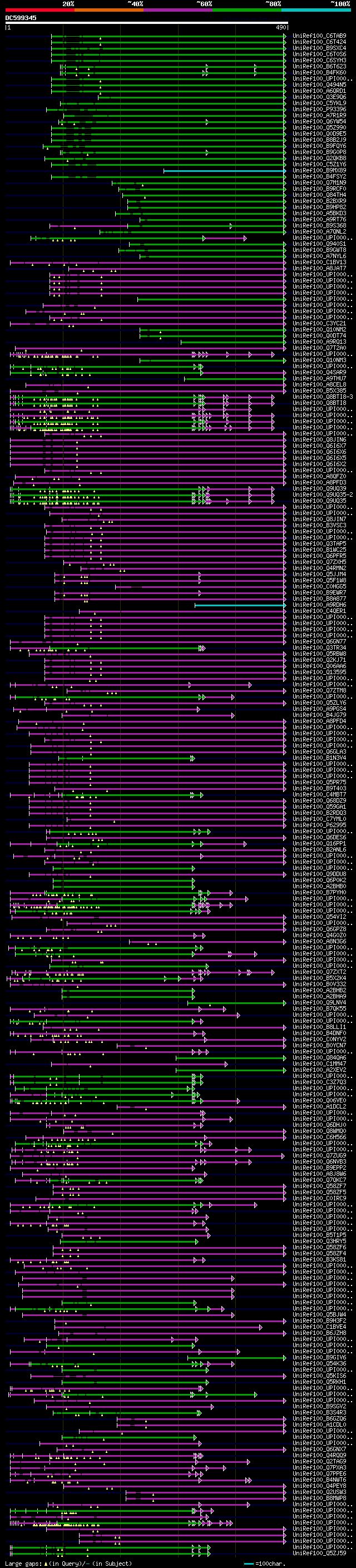
Task: Select the UniRef100_A7QNL2 label
Action: (319, 232)
